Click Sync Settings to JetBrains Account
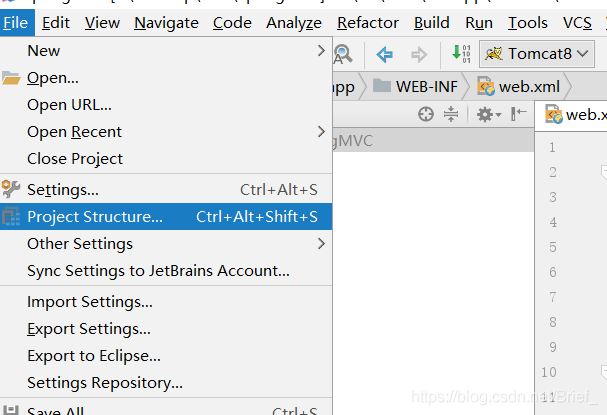The height and width of the screenshot is (415, 607). (158, 270)
